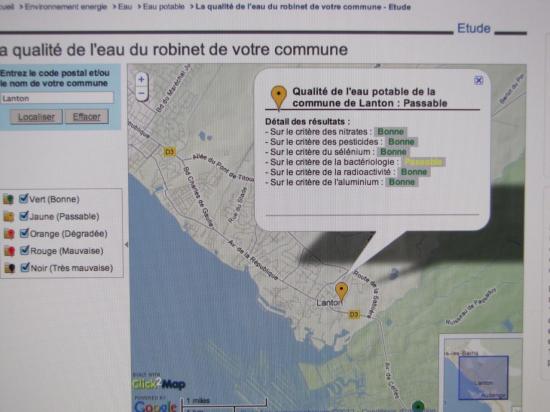
Task: Click the green Vert legend pin icon
Action: (x=8, y=200)
